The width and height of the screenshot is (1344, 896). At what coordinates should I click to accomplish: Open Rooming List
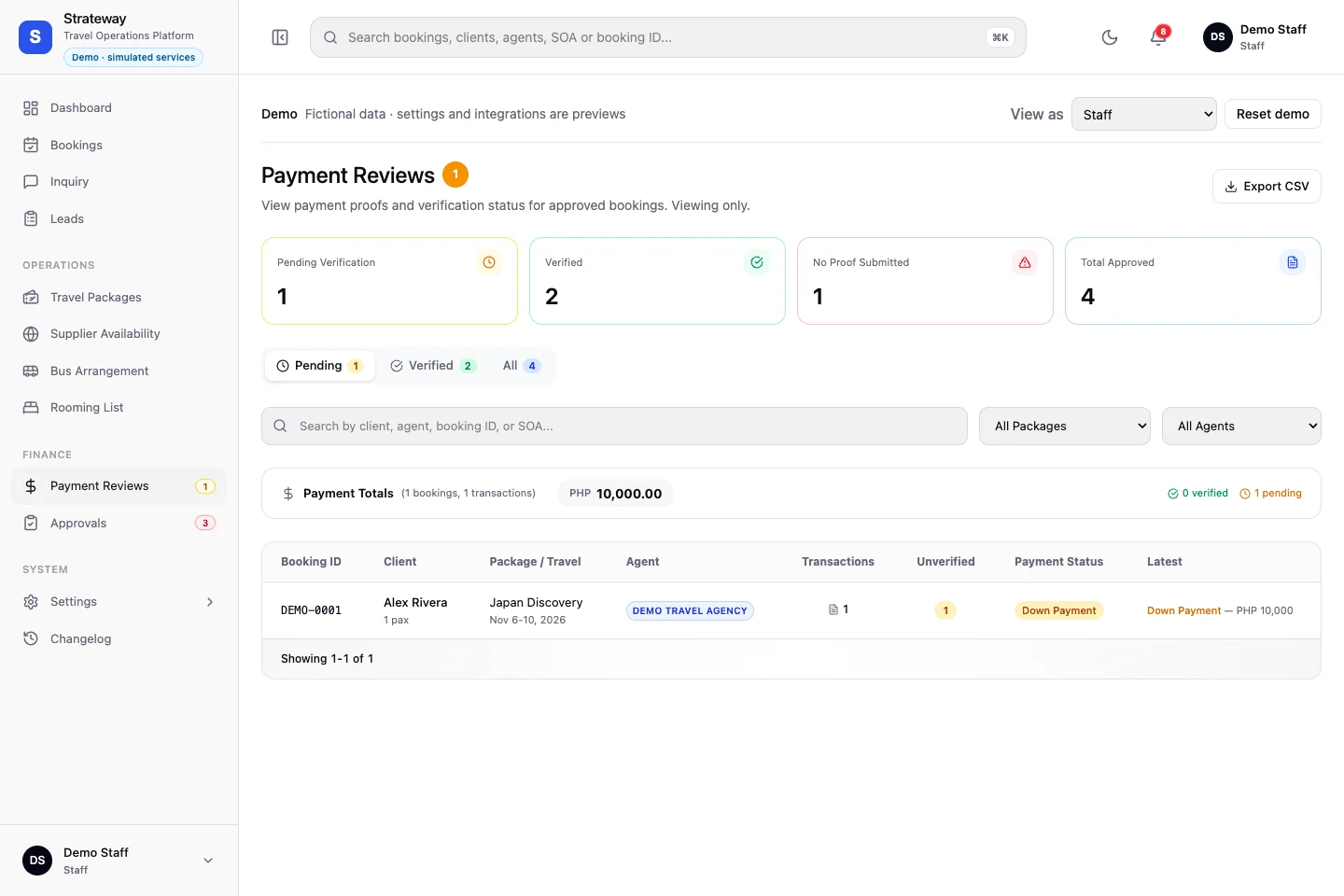[x=119, y=408]
